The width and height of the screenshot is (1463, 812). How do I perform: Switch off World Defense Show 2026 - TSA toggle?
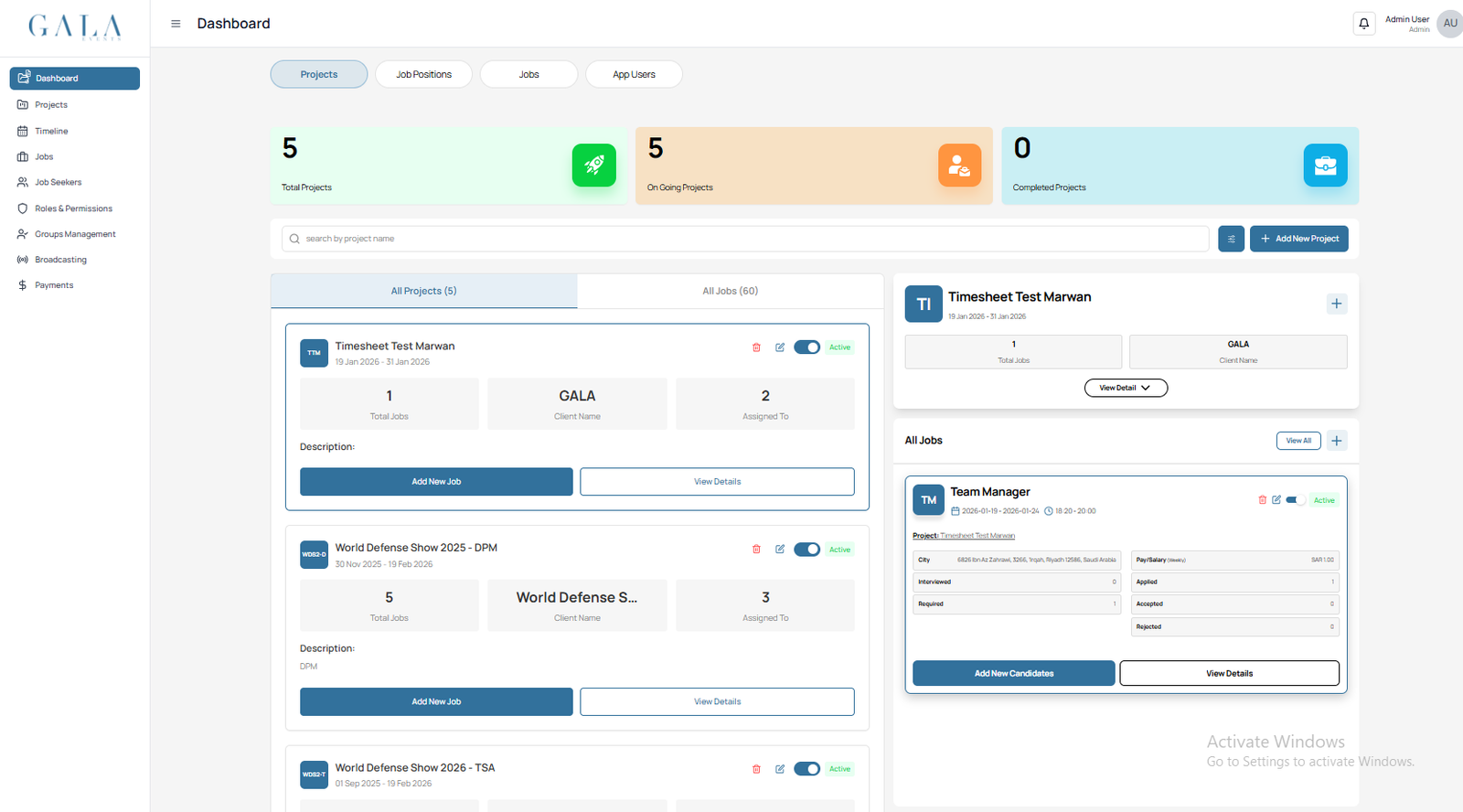click(x=806, y=769)
